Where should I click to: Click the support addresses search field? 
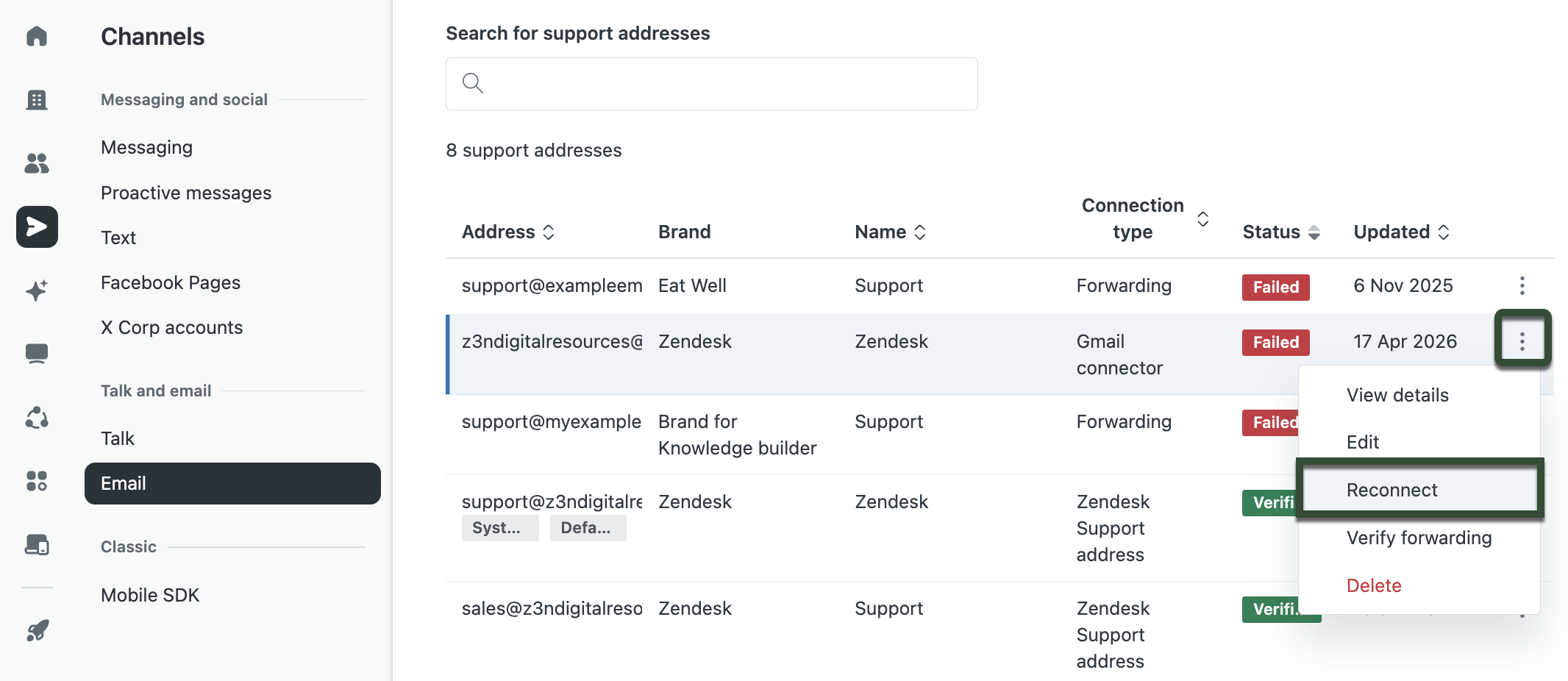[711, 84]
